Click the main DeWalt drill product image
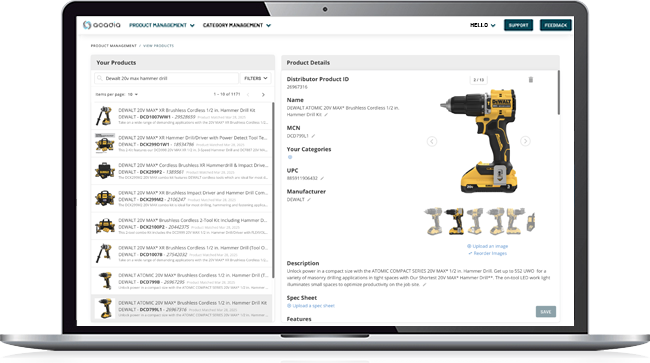Image resolution: width=650 pixels, height=363 pixels. (x=480, y=141)
